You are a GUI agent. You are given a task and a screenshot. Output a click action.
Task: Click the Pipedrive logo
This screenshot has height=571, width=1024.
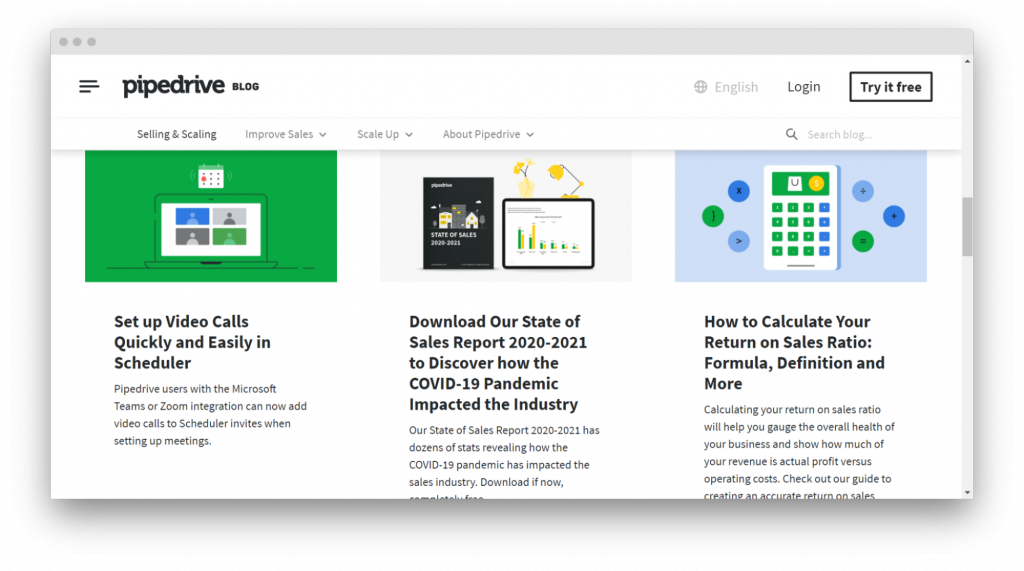174,86
